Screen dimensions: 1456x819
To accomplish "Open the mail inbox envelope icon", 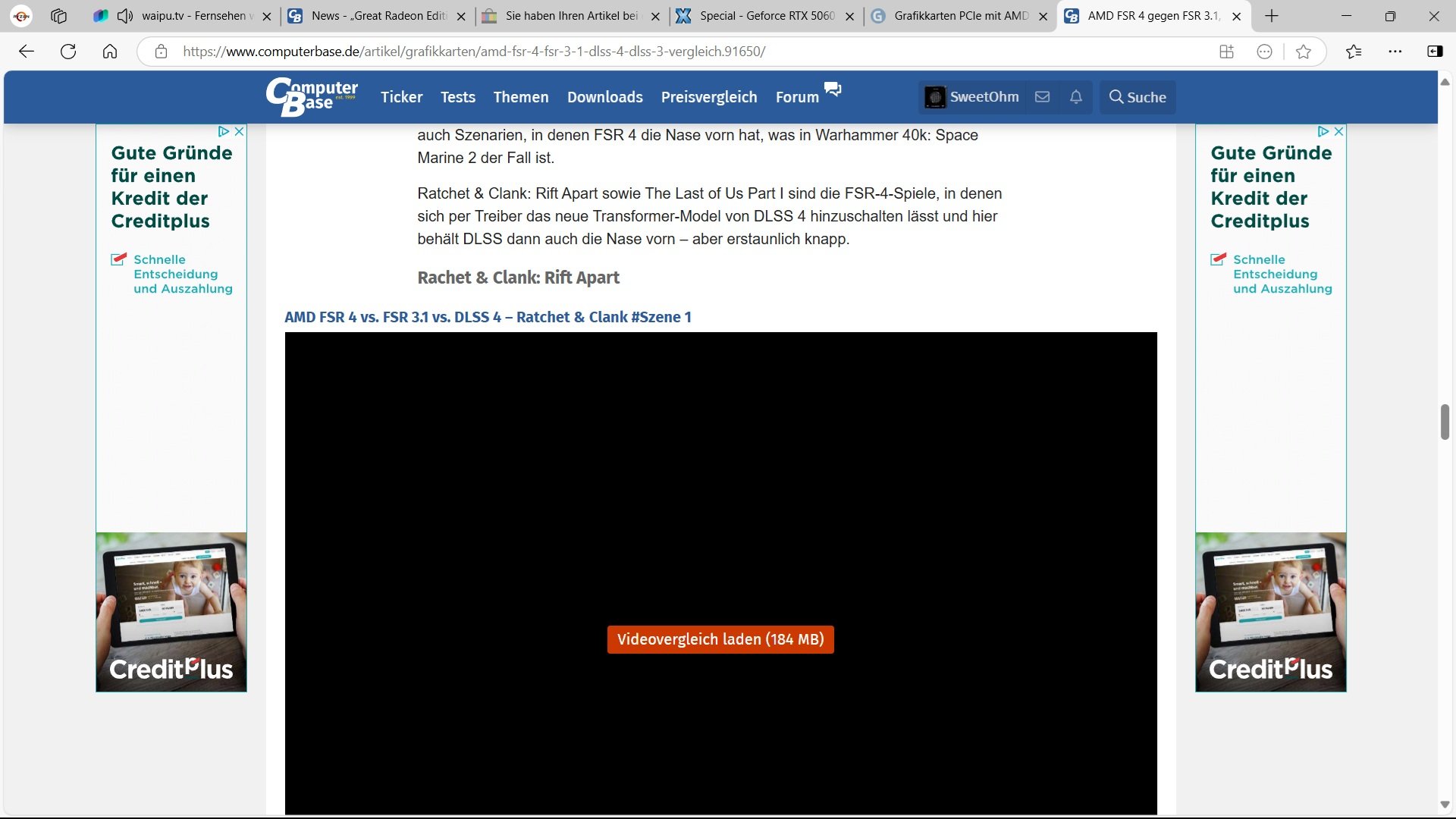I will 1042,97.
